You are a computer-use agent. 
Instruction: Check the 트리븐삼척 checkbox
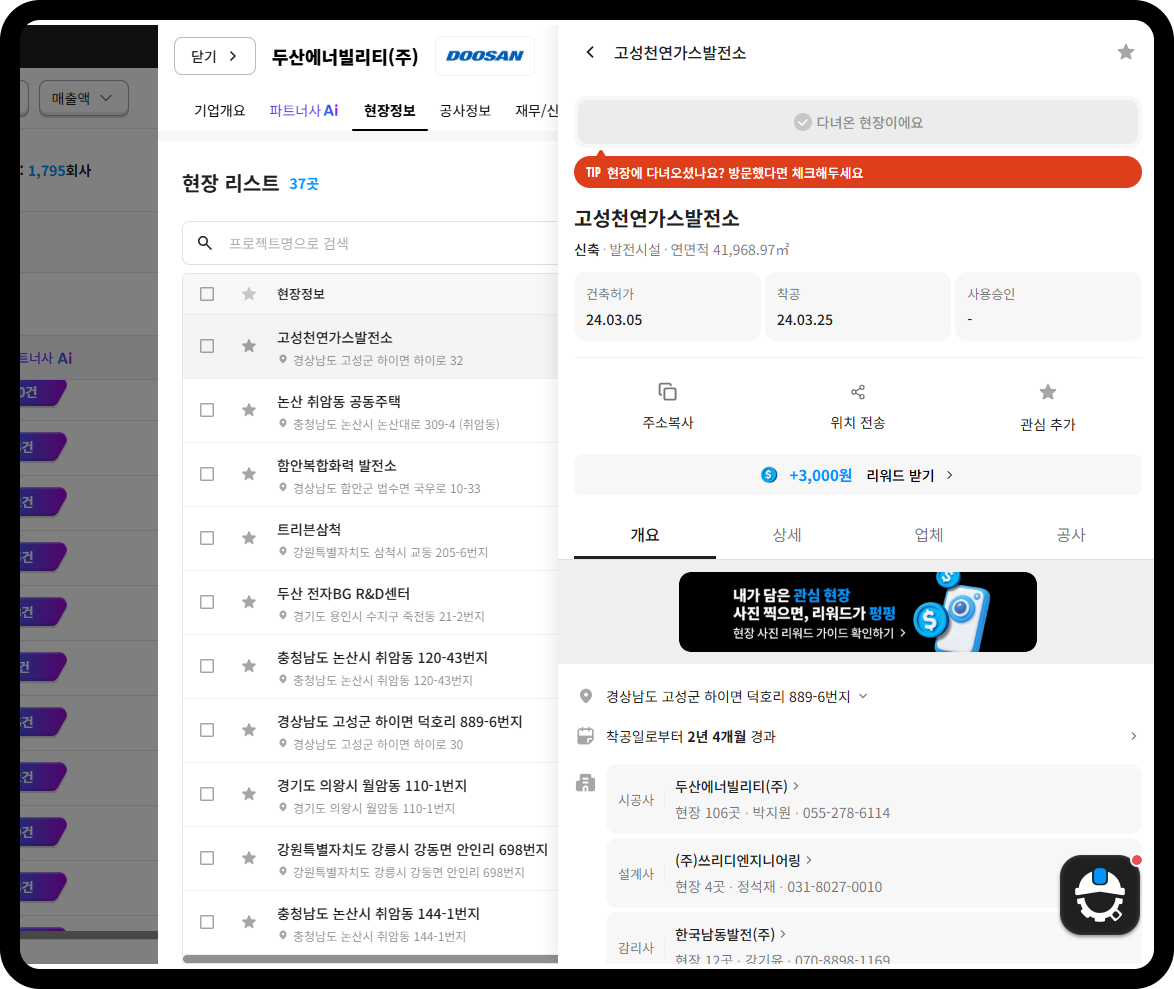pos(207,538)
